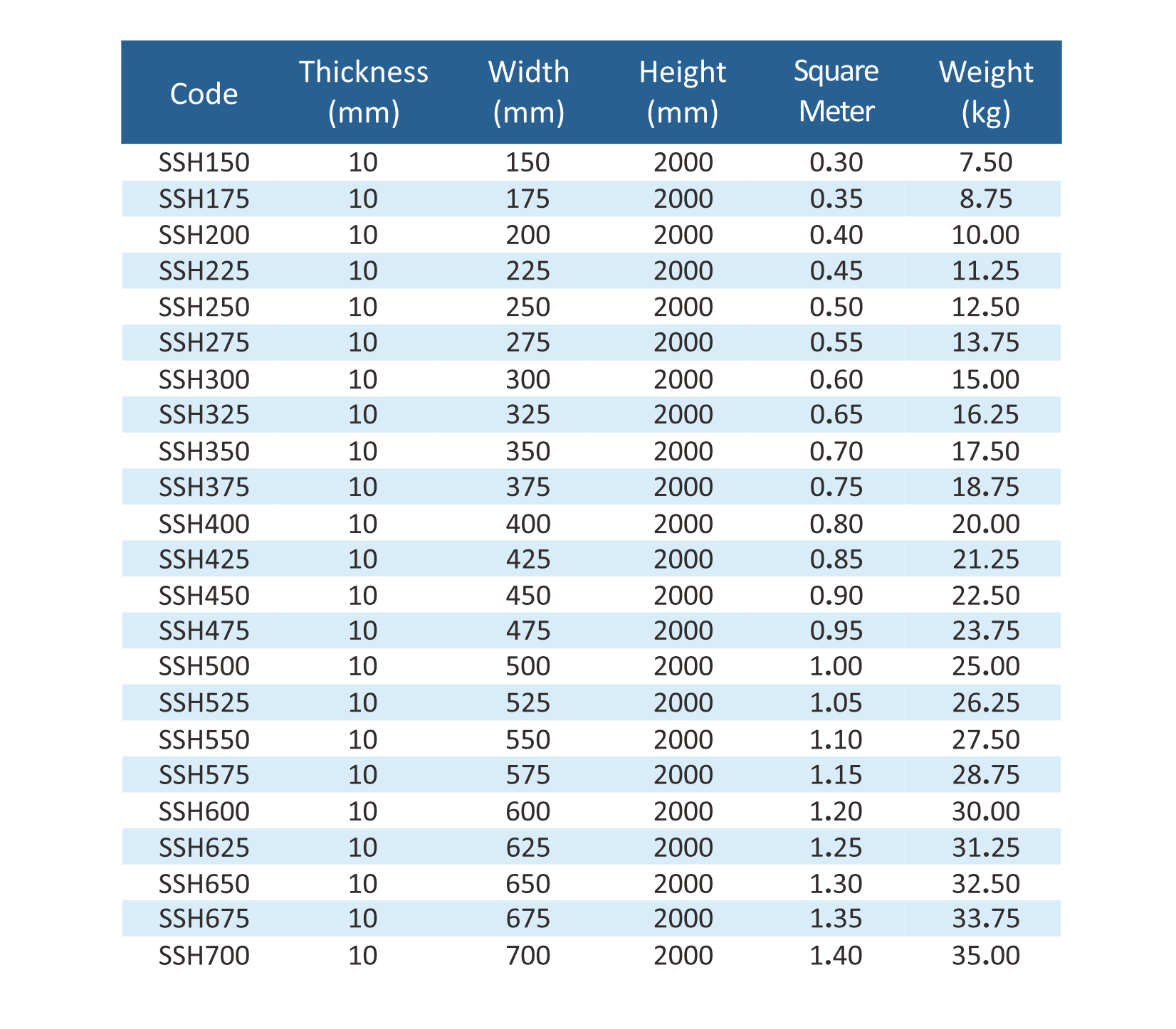Select the SSH400 code cell
The image size is (1176, 1029).
click(x=204, y=524)
